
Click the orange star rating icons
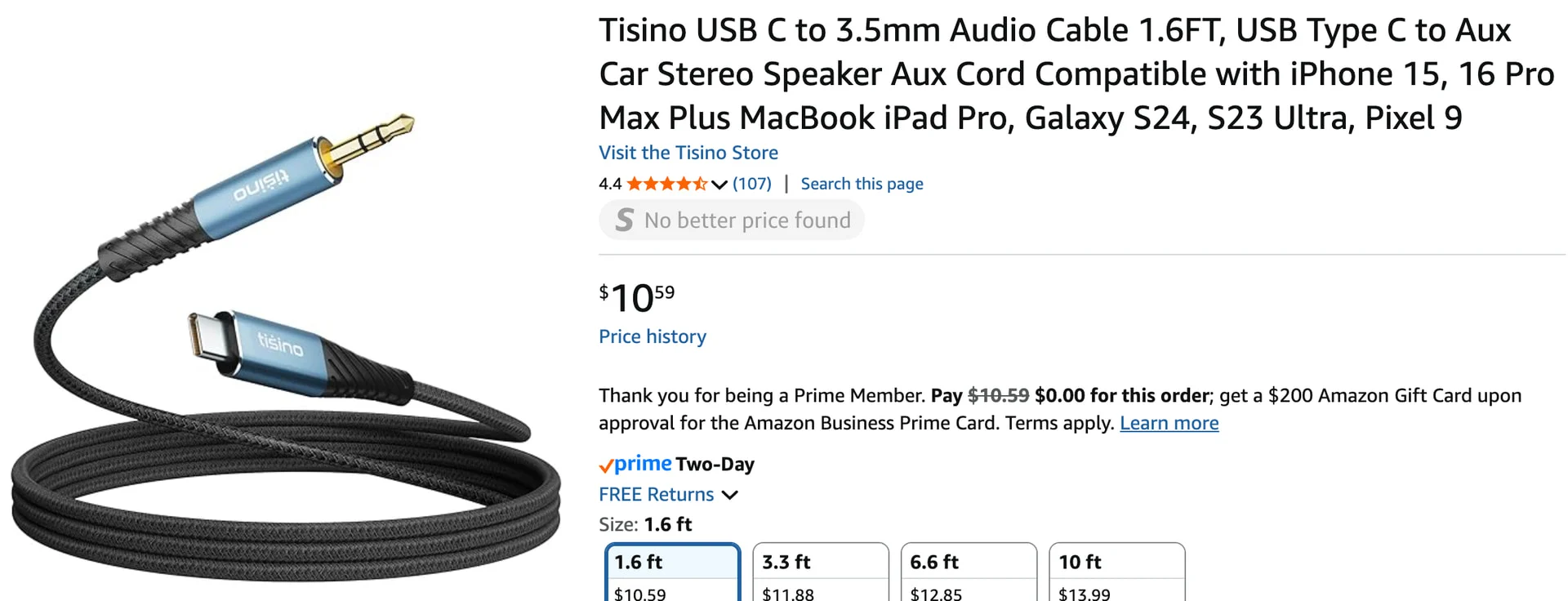[666, 184]
